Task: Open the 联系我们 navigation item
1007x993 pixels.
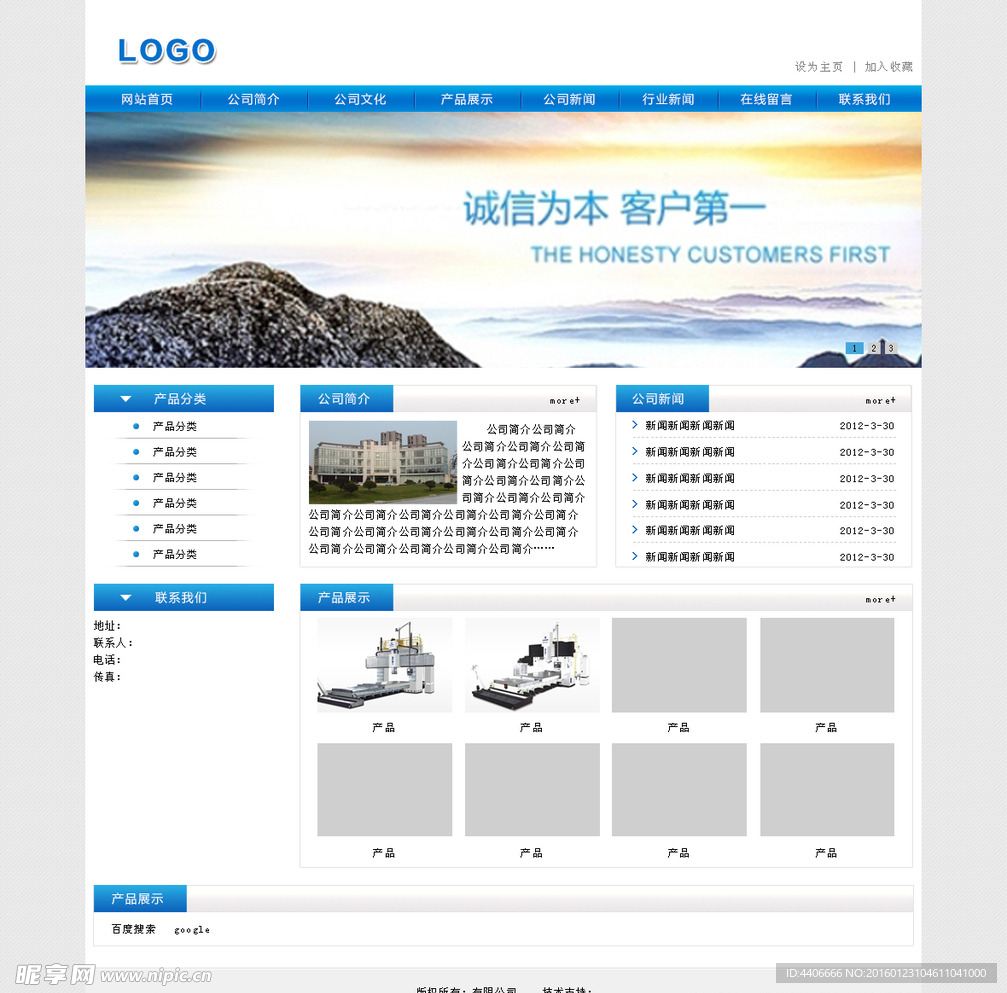Action: coord(864,99)
